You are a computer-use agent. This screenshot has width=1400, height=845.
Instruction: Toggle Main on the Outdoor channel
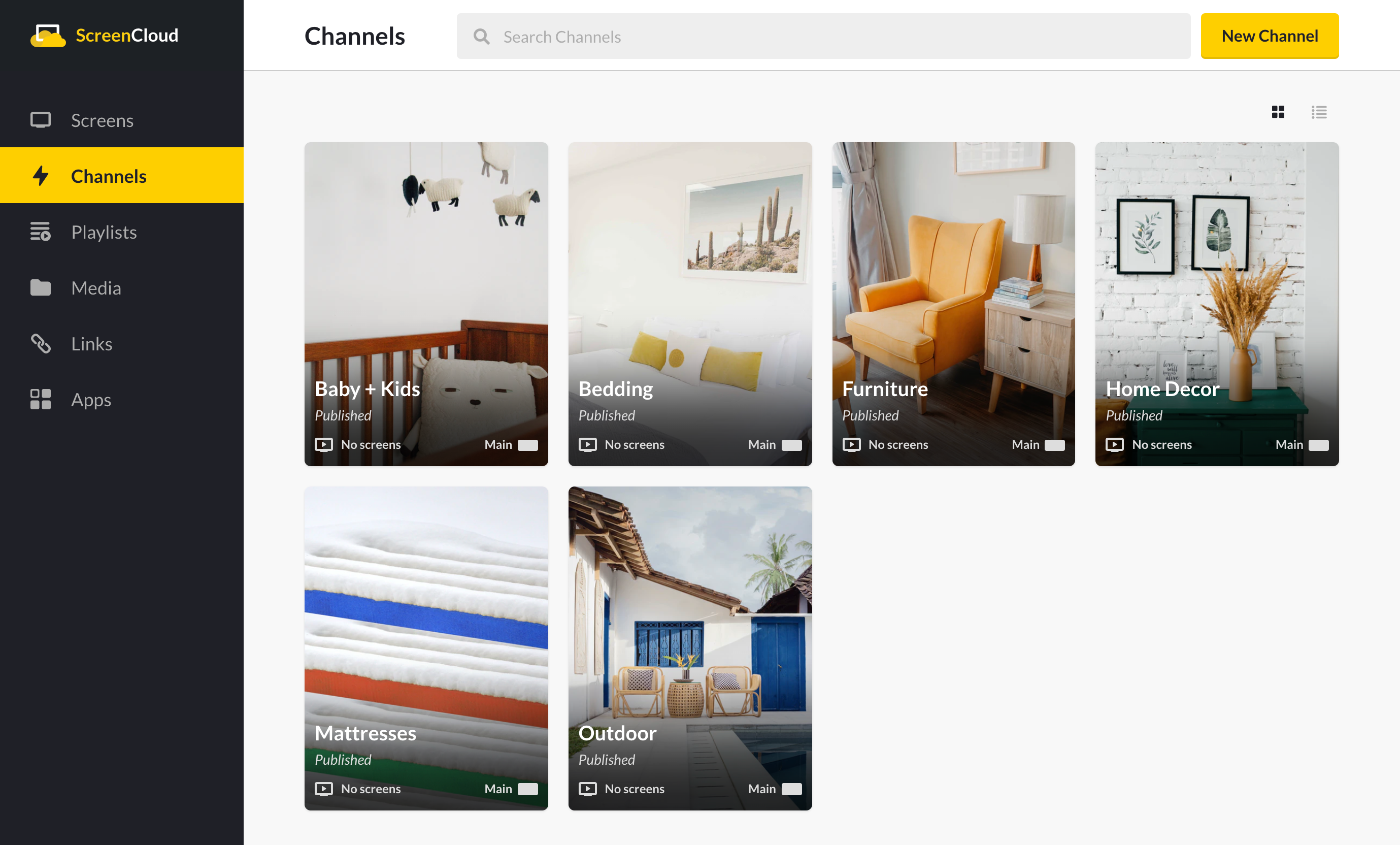tap(792, 789)
